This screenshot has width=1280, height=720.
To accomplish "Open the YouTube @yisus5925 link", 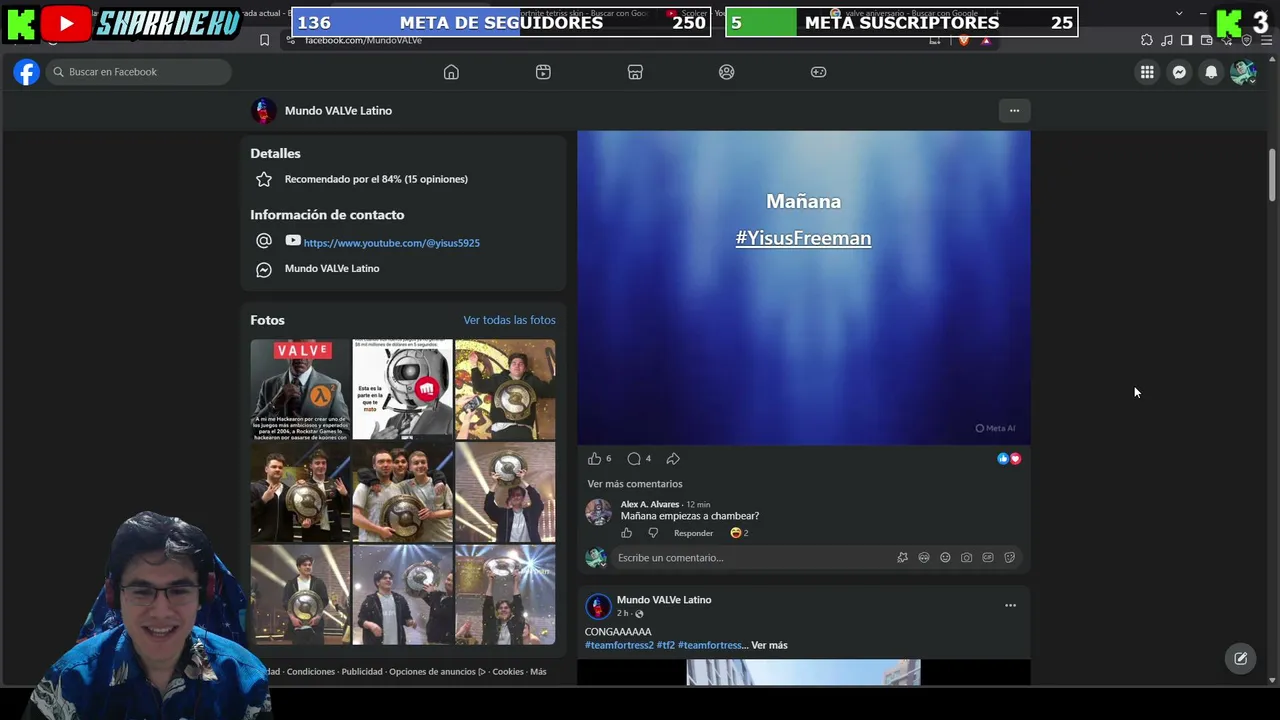I will [x=391, y=243].
